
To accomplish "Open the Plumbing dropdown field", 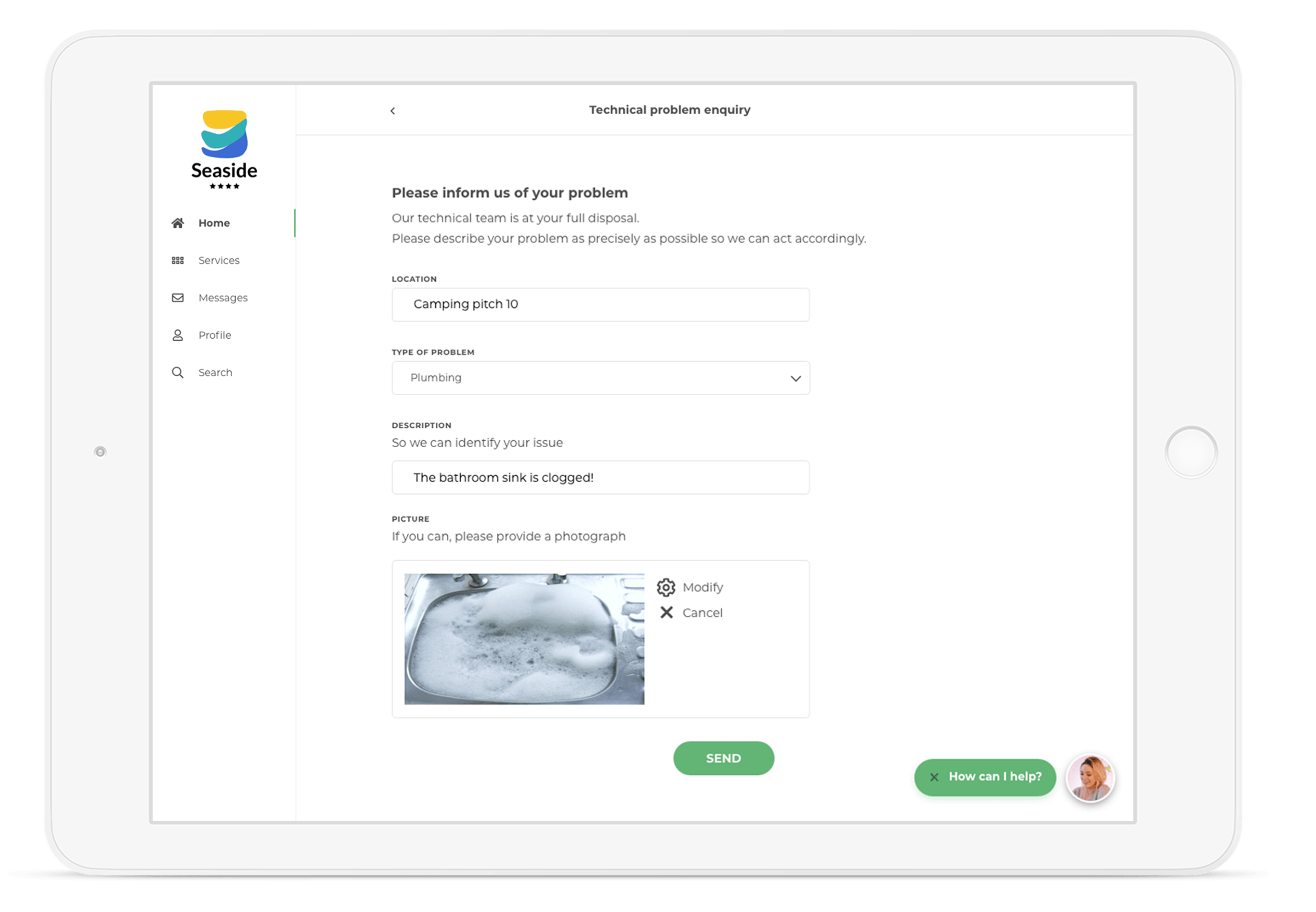I will (600, 378).
